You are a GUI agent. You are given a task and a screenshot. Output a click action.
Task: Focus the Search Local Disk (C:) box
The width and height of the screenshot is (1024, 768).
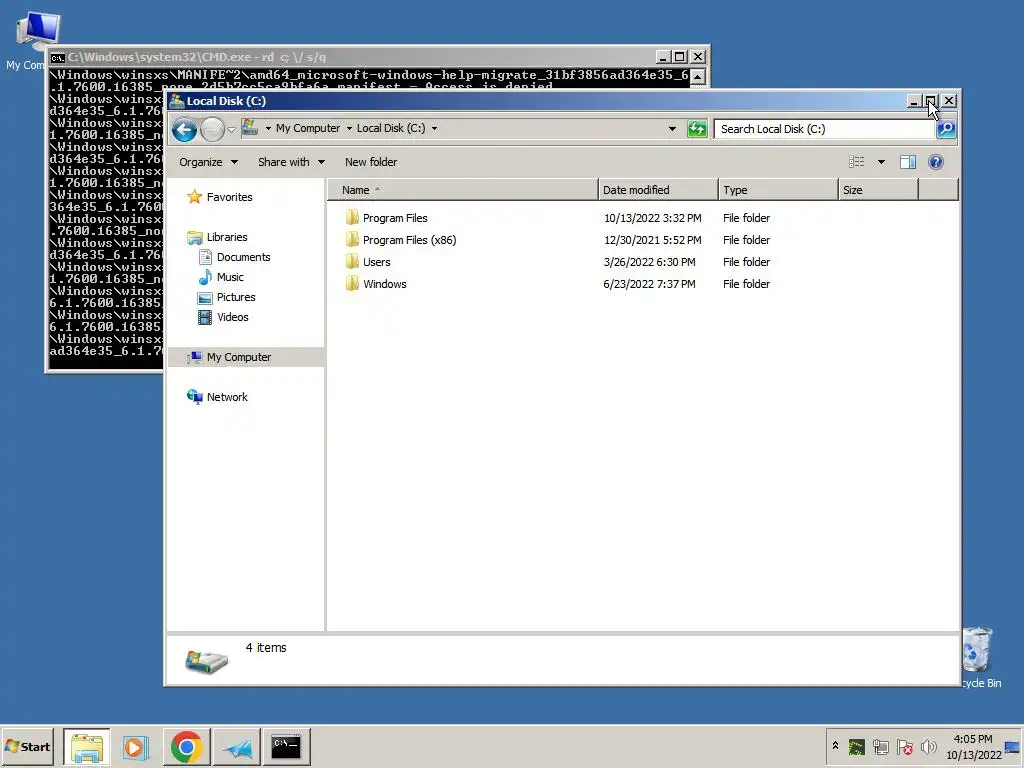coord(824,129)
